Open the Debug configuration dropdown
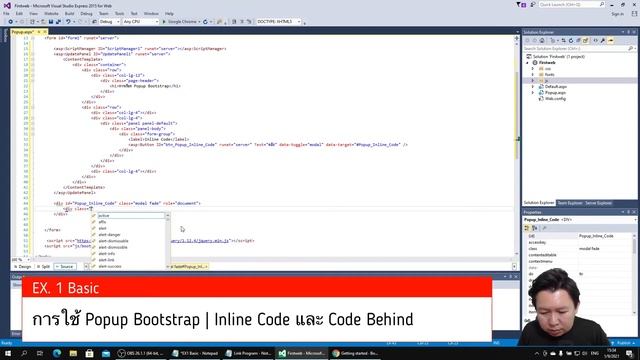The image size is (640, 360). tap(109, 22)
